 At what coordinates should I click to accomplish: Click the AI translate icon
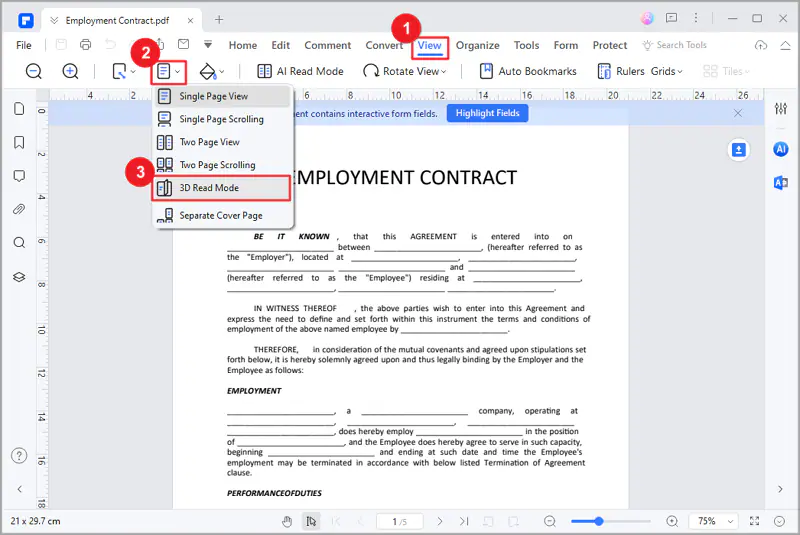click(781, 183)
